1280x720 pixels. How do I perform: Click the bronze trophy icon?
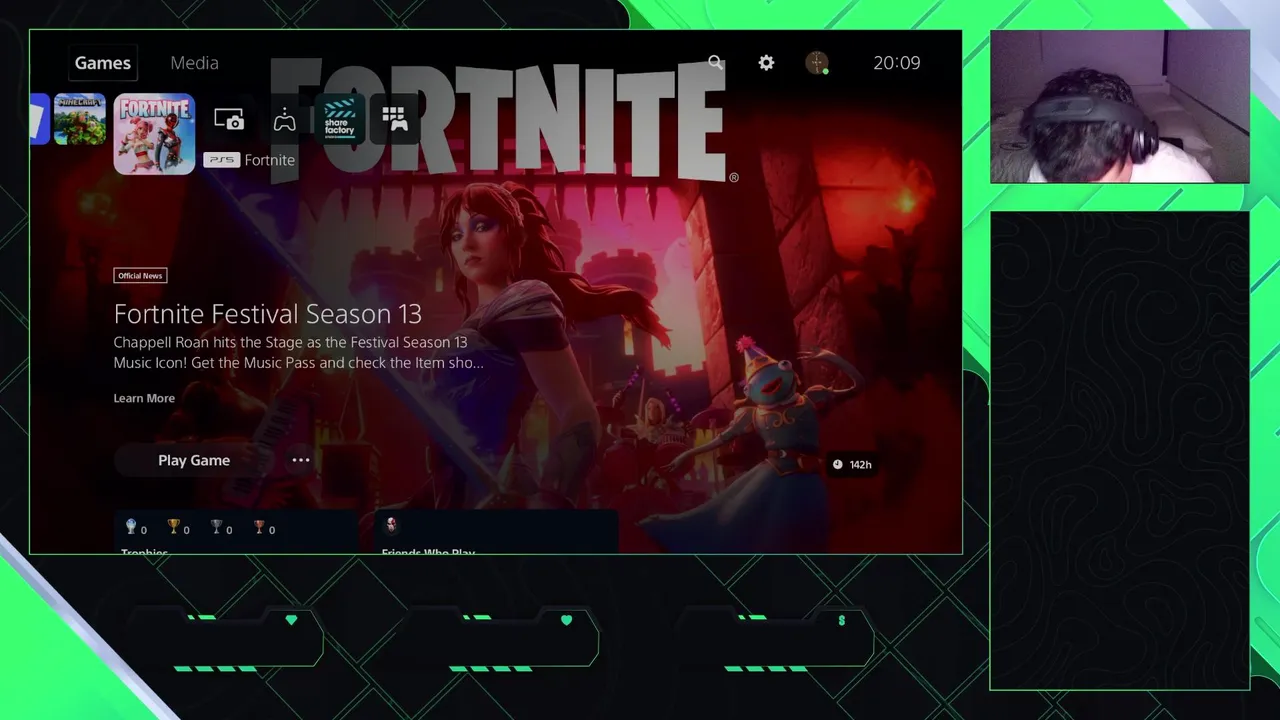[259, 526]
